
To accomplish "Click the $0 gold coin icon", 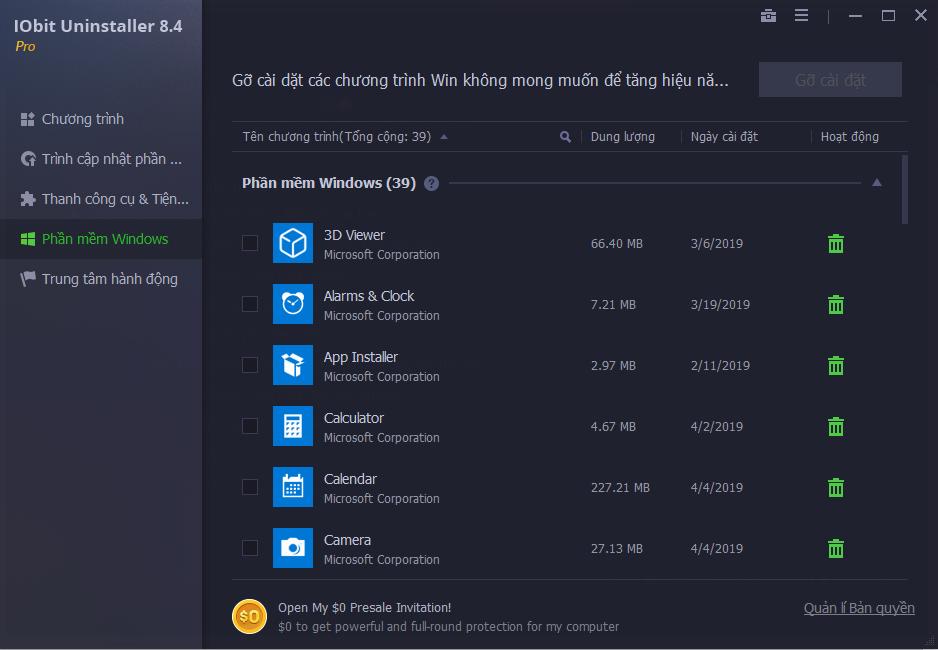I will pyautogui.click(x=249, y=616).
